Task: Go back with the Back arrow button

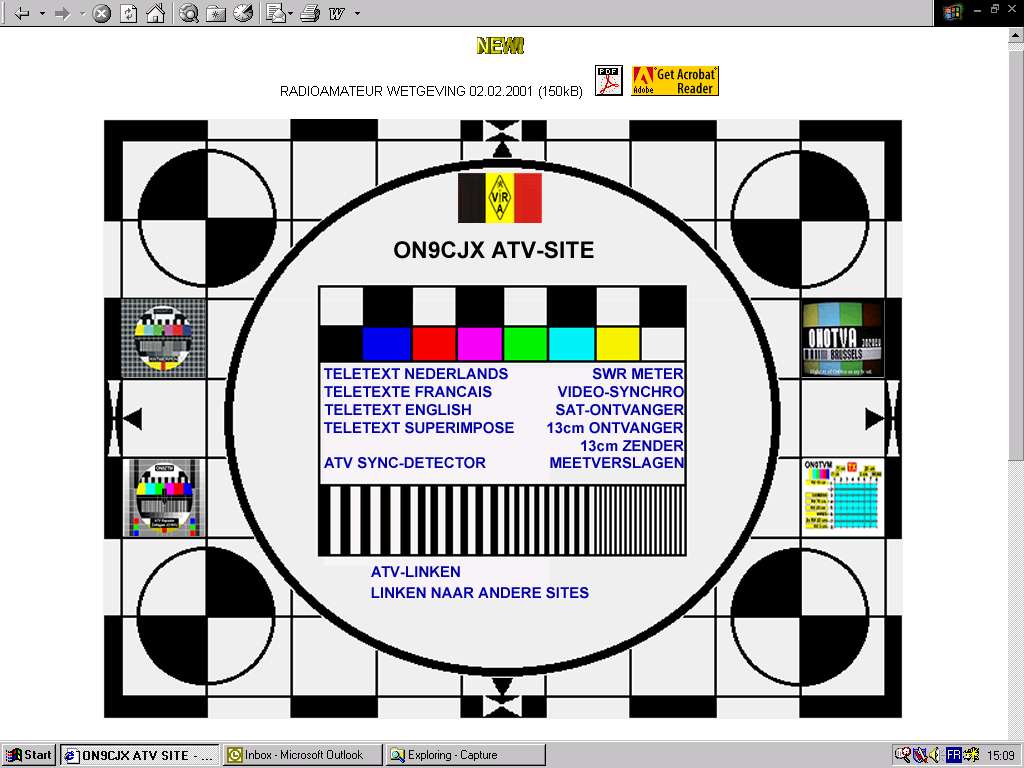Action: pyautogui.click(x=22, y=13)
